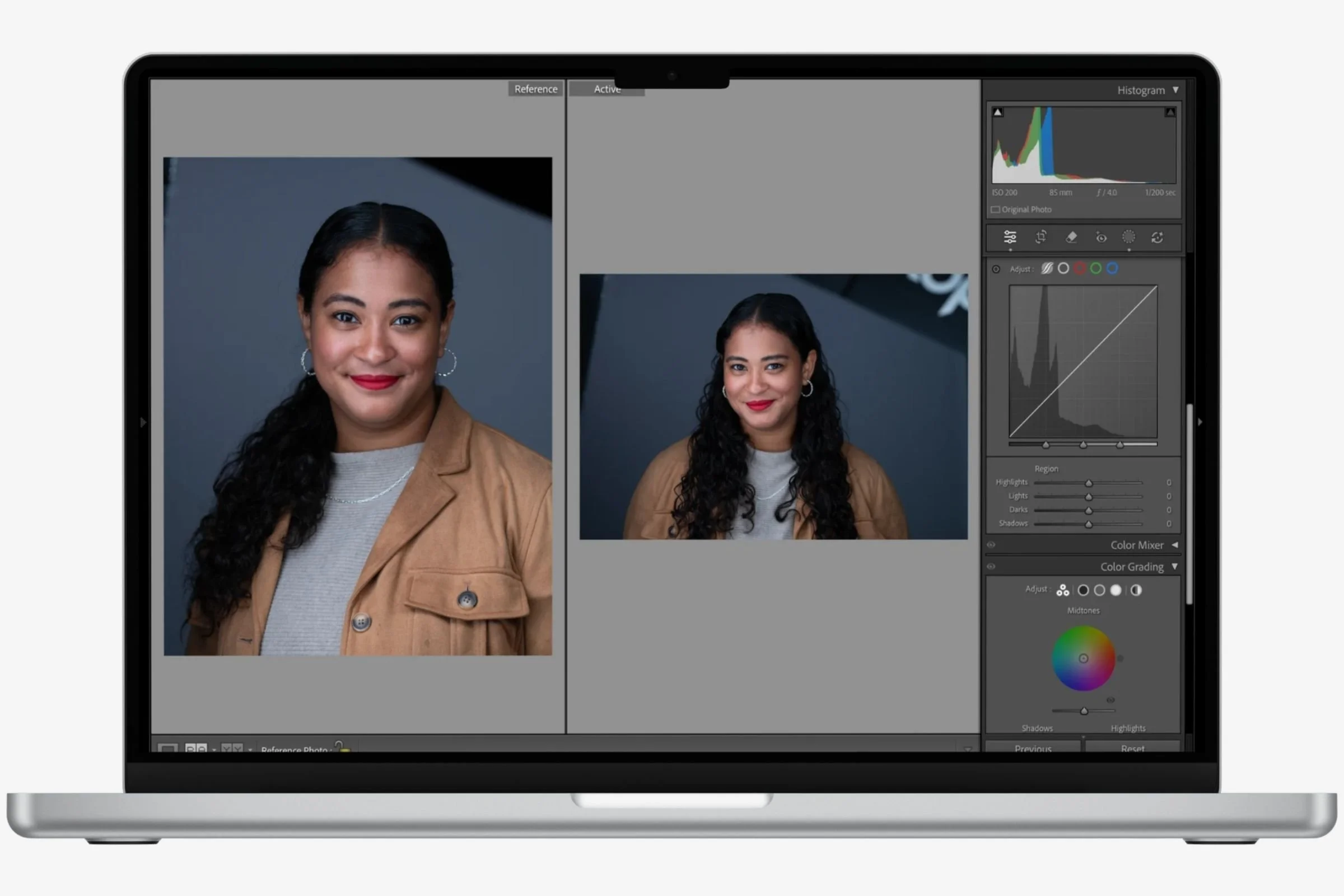The height and width of the screenshot is (896, 1344).
Task: Adjust the Highlights region slider
Action: pos(1088,483)
